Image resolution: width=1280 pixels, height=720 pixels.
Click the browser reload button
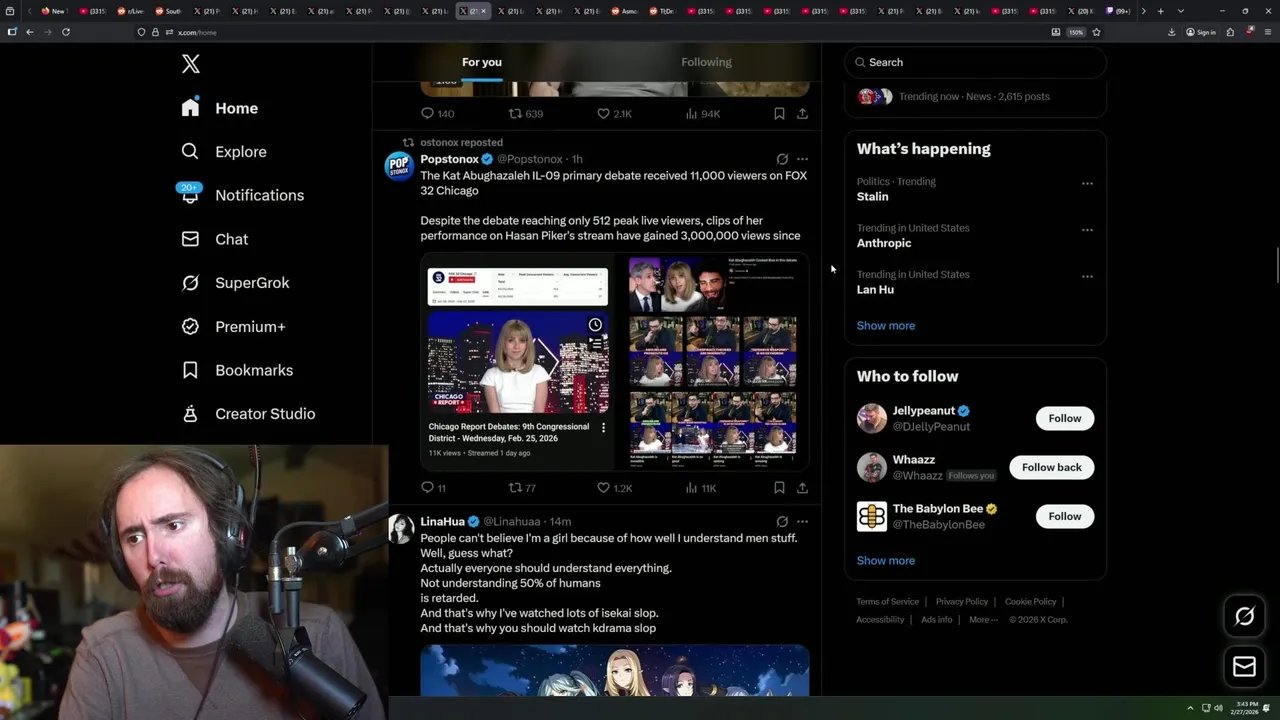(66, 32)
